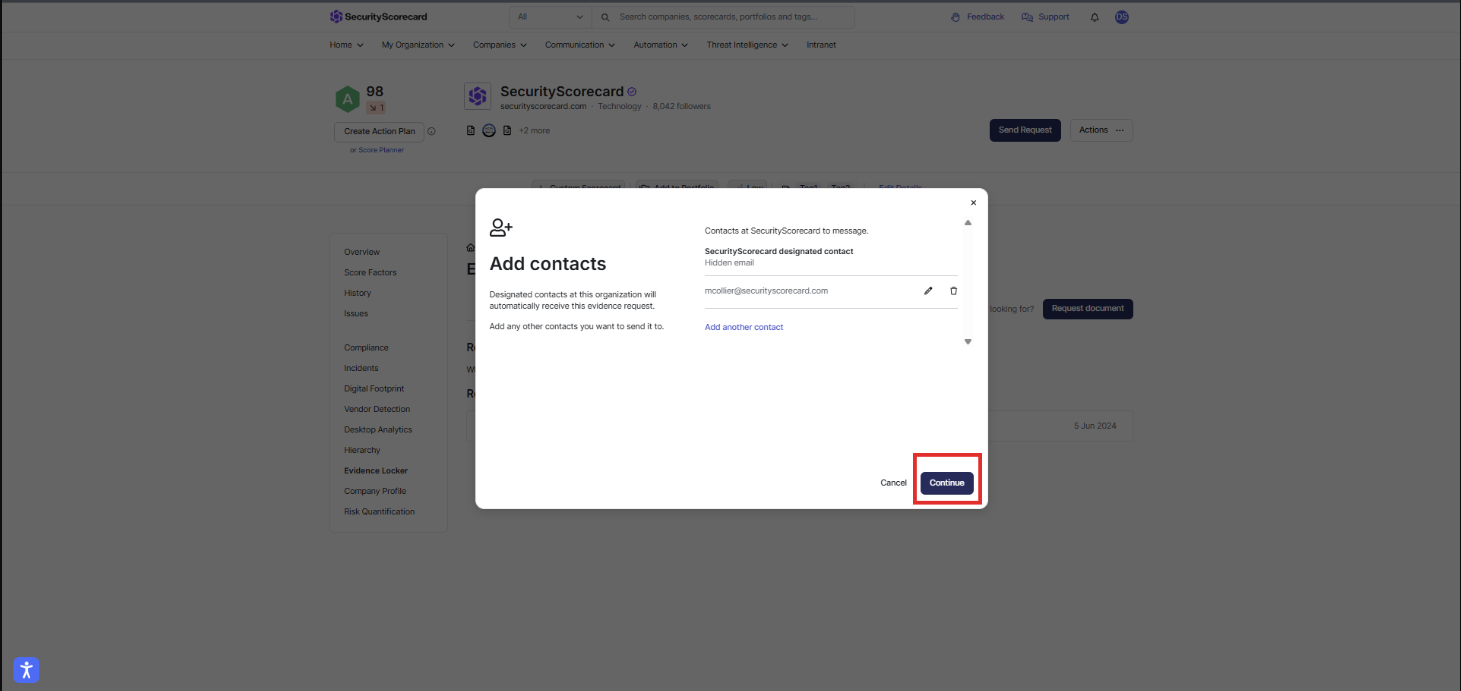Expand the Automation menu
1461x691 pixels.
[x=661, y=45]
